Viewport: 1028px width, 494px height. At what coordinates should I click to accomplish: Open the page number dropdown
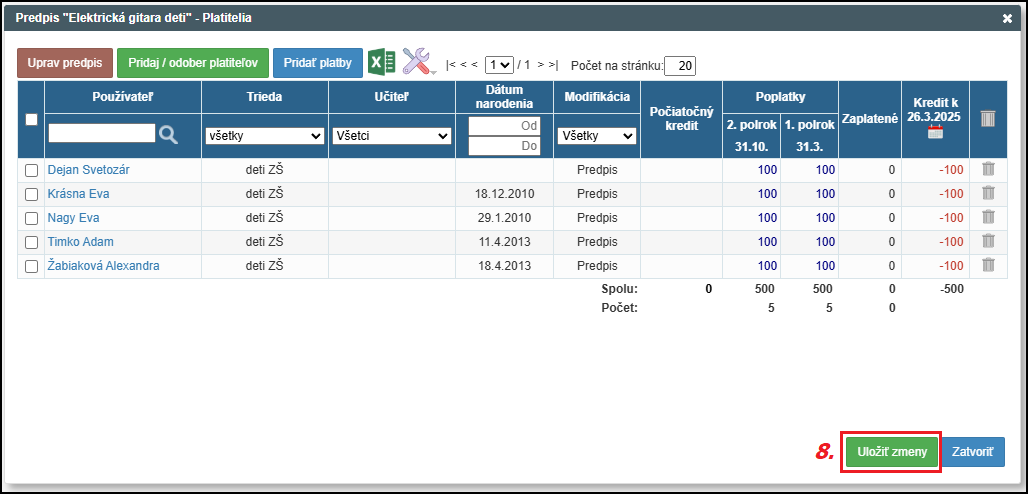(x=498, y=65)
